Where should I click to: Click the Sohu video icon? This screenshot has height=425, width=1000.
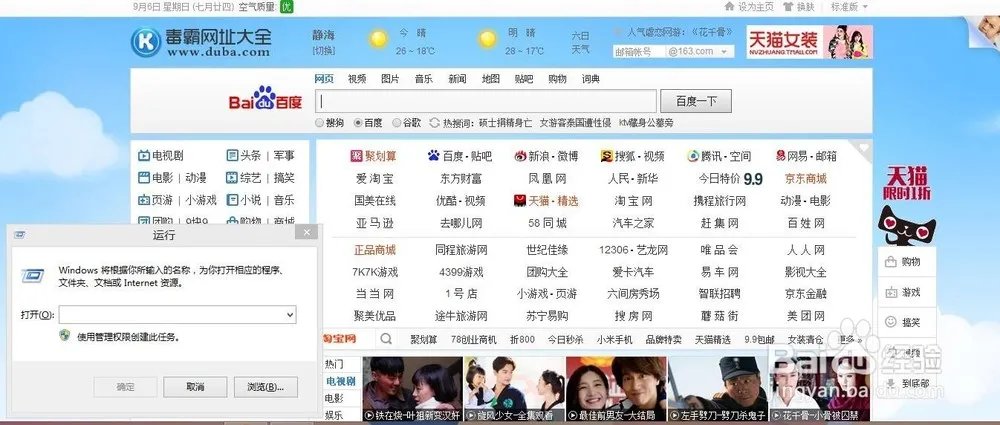pos(606,156)
